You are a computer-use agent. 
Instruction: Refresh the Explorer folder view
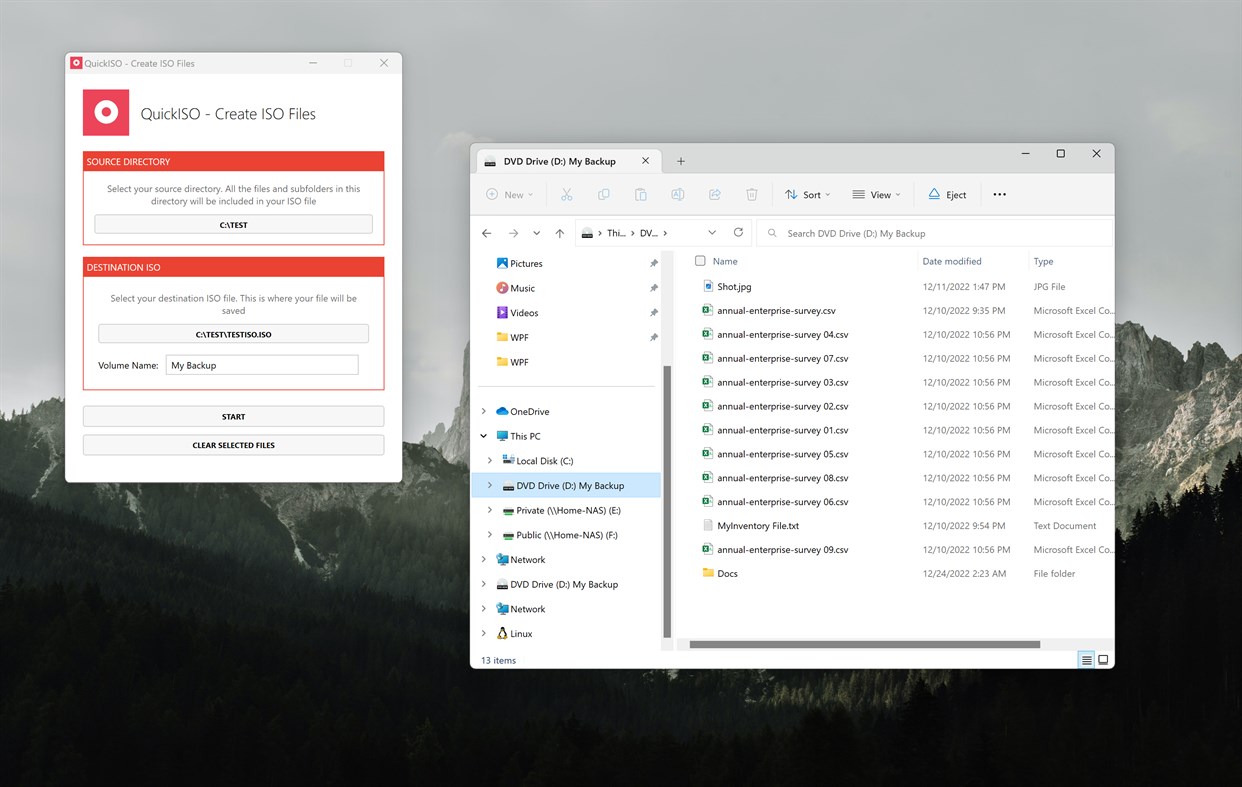(x=738, y=233)
